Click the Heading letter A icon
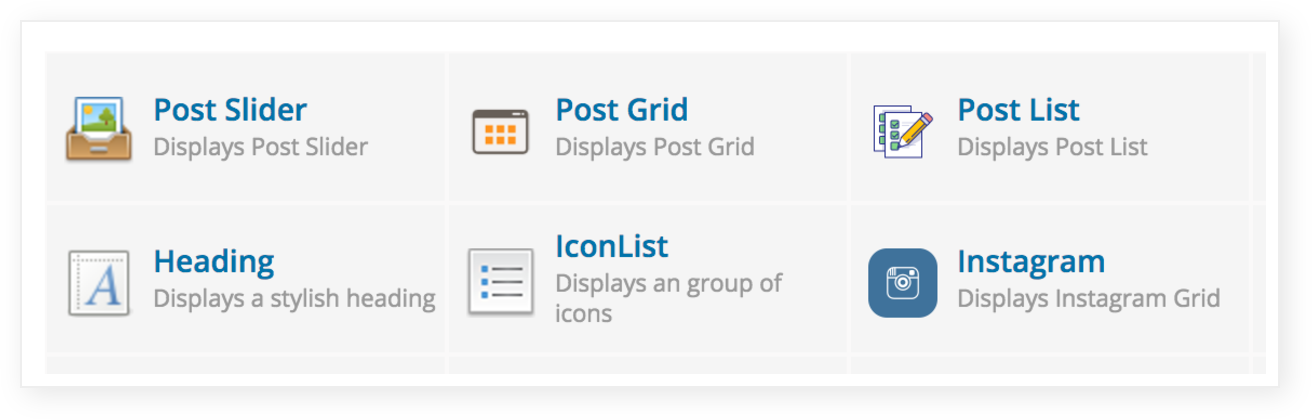This screenshot has height=420, width=1312. 99,283
